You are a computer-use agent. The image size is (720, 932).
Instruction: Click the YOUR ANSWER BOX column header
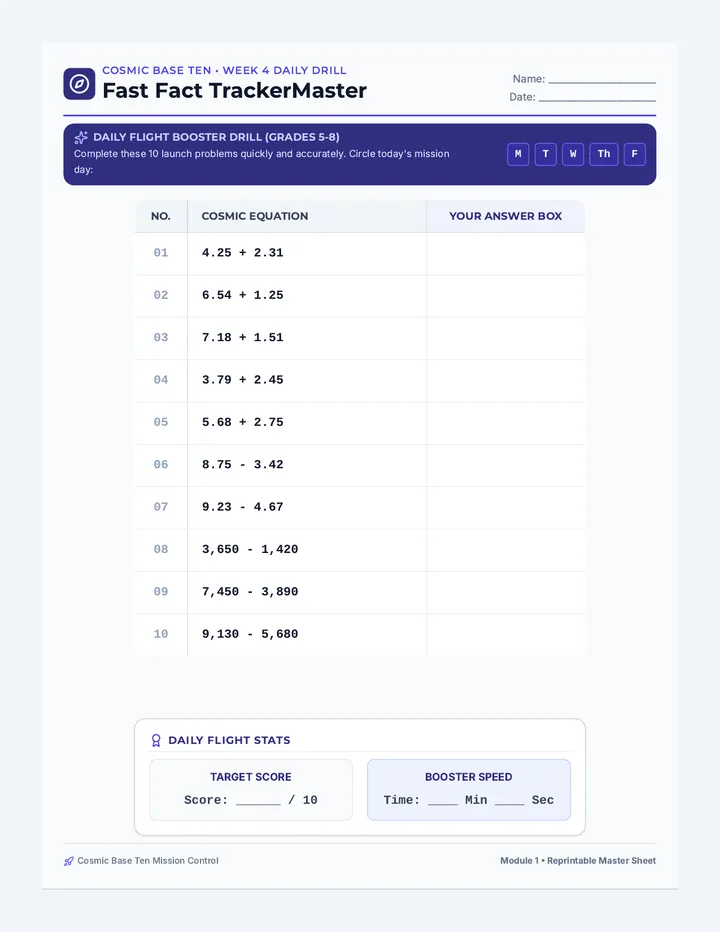(505, 216)
